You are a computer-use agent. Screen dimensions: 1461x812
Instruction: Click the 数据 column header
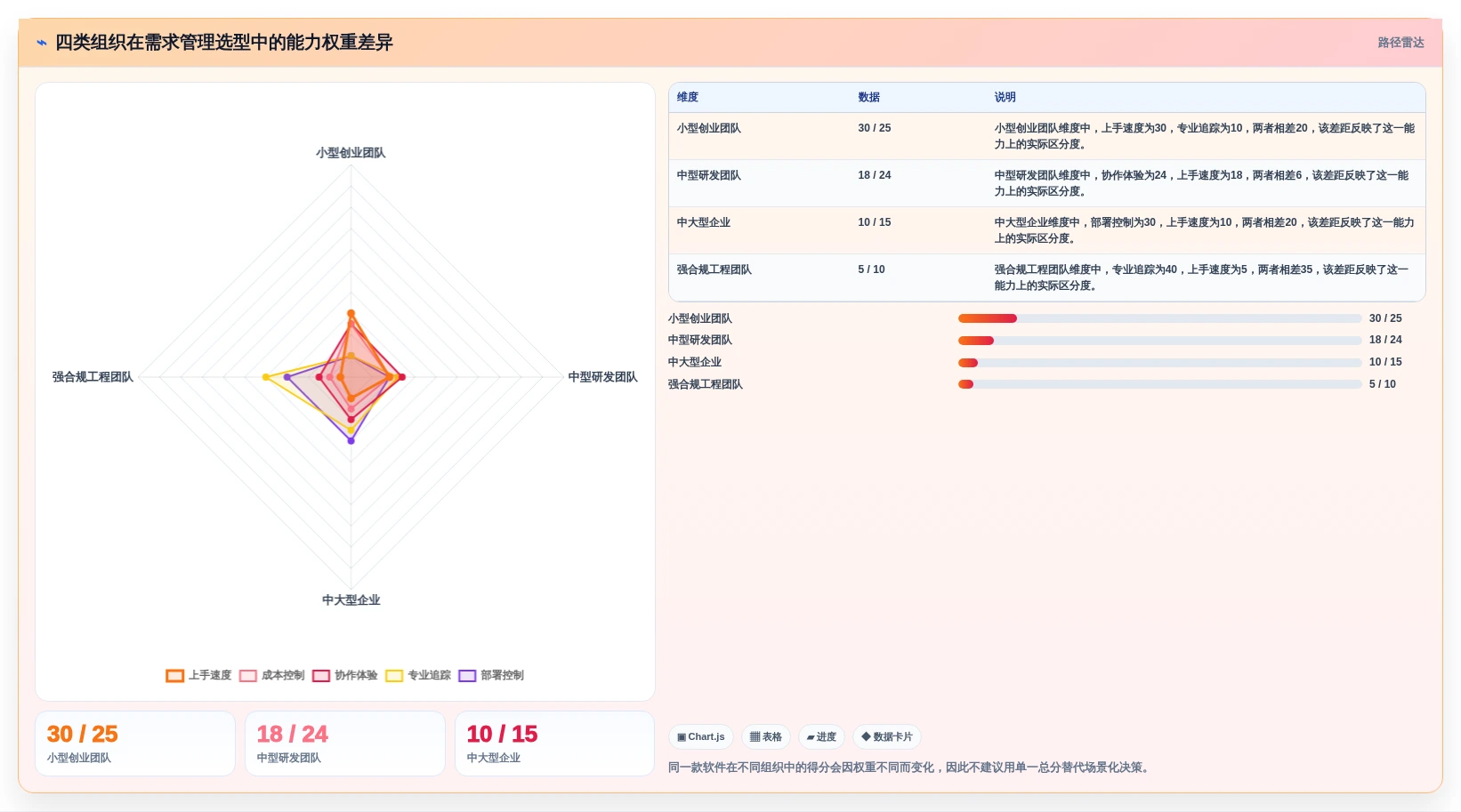(869, 97)
